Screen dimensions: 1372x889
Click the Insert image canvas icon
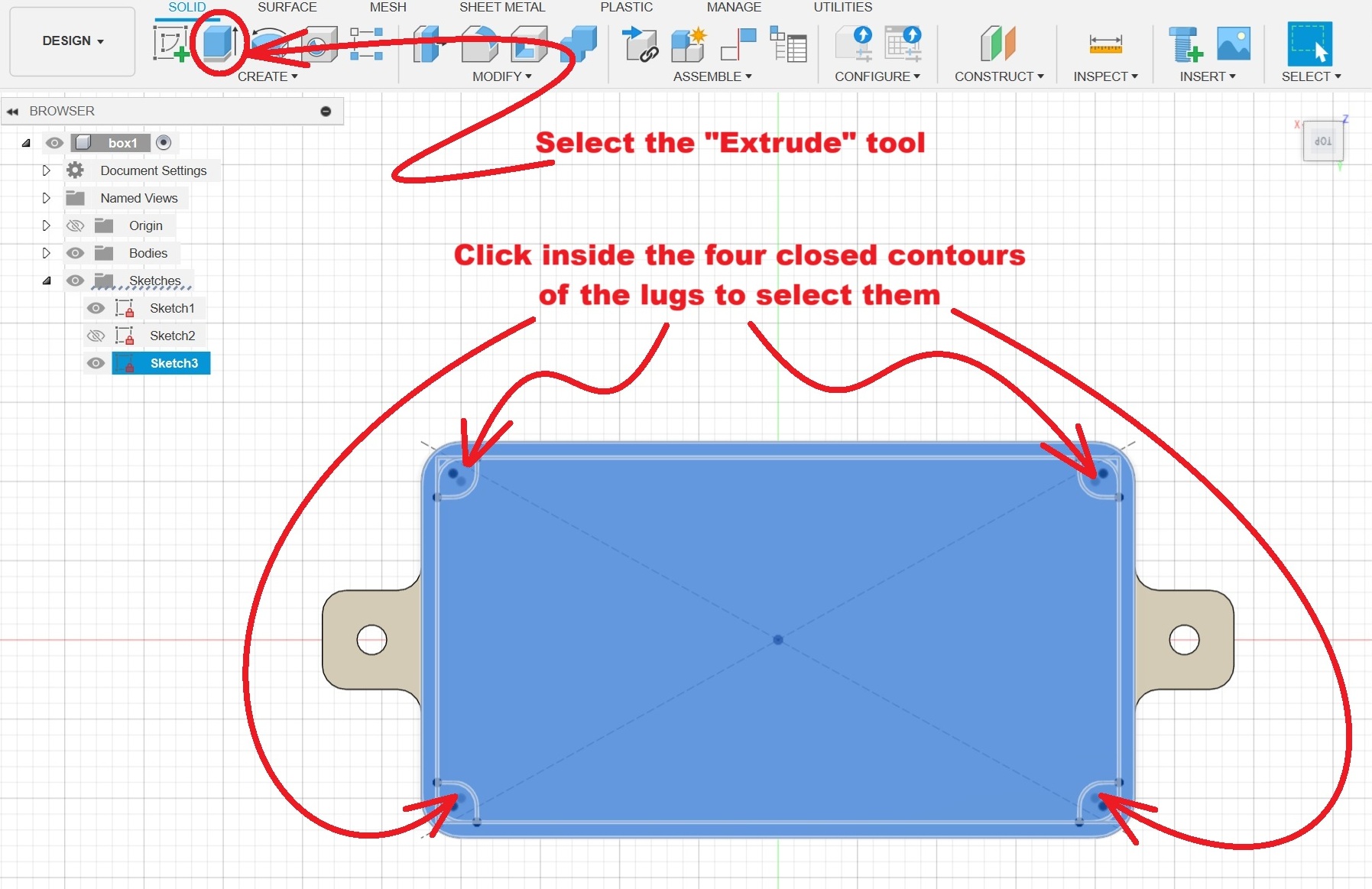tap(1233, 44)
